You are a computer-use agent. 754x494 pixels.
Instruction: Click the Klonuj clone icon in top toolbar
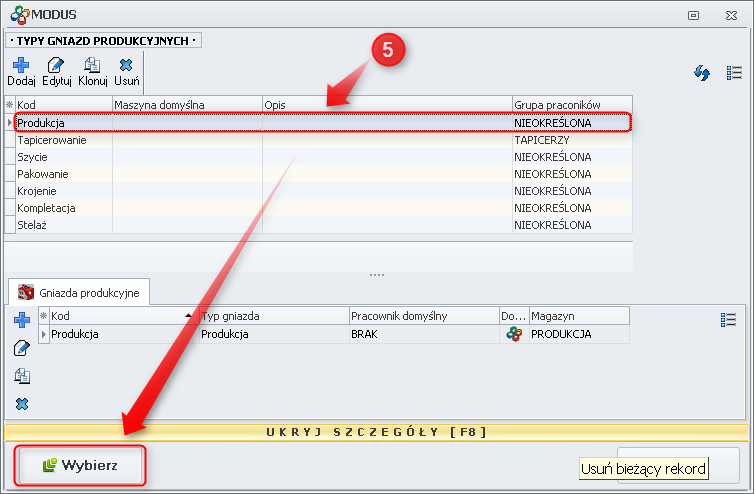[91, 65]
